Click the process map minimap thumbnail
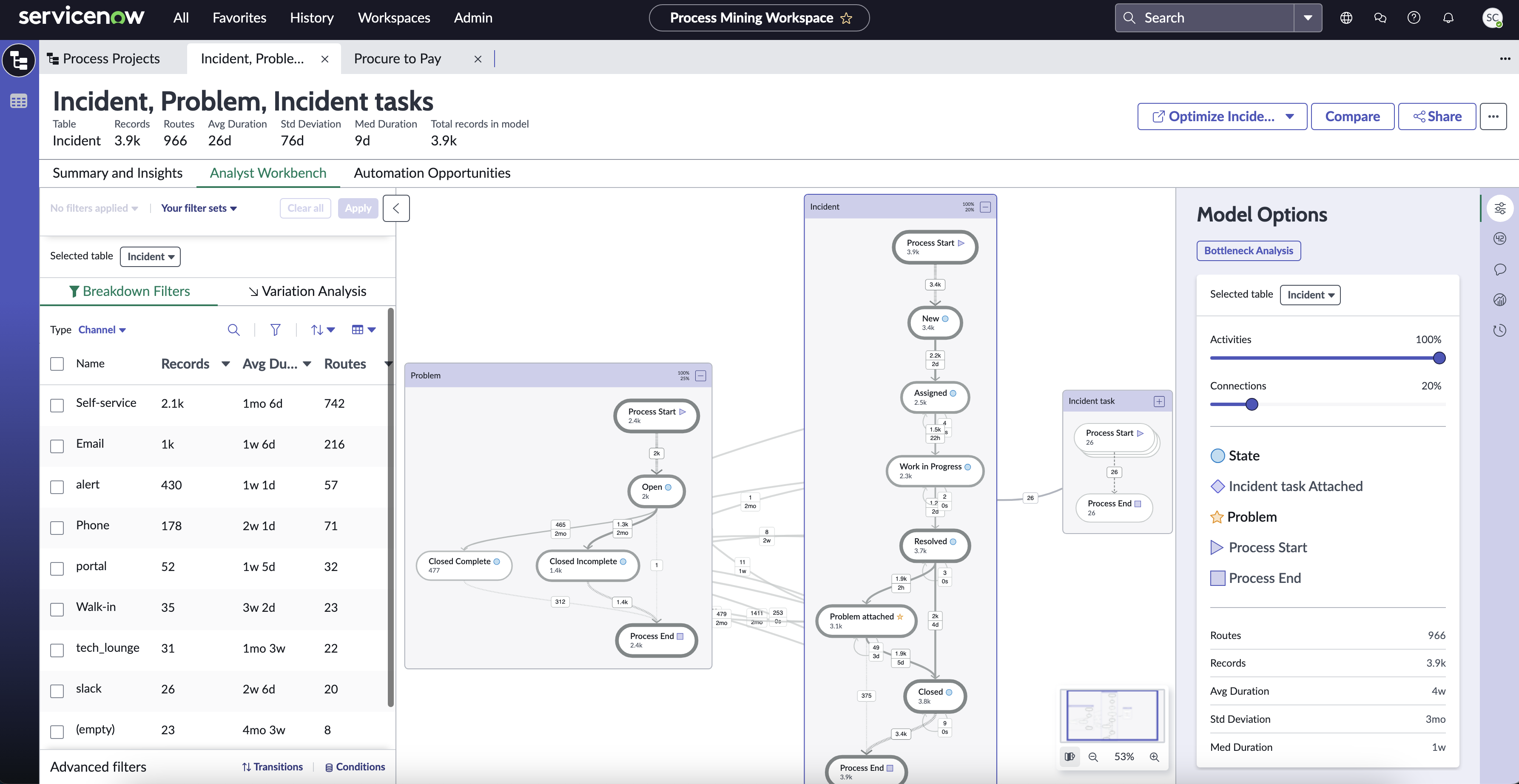 tap(1112, 715)
